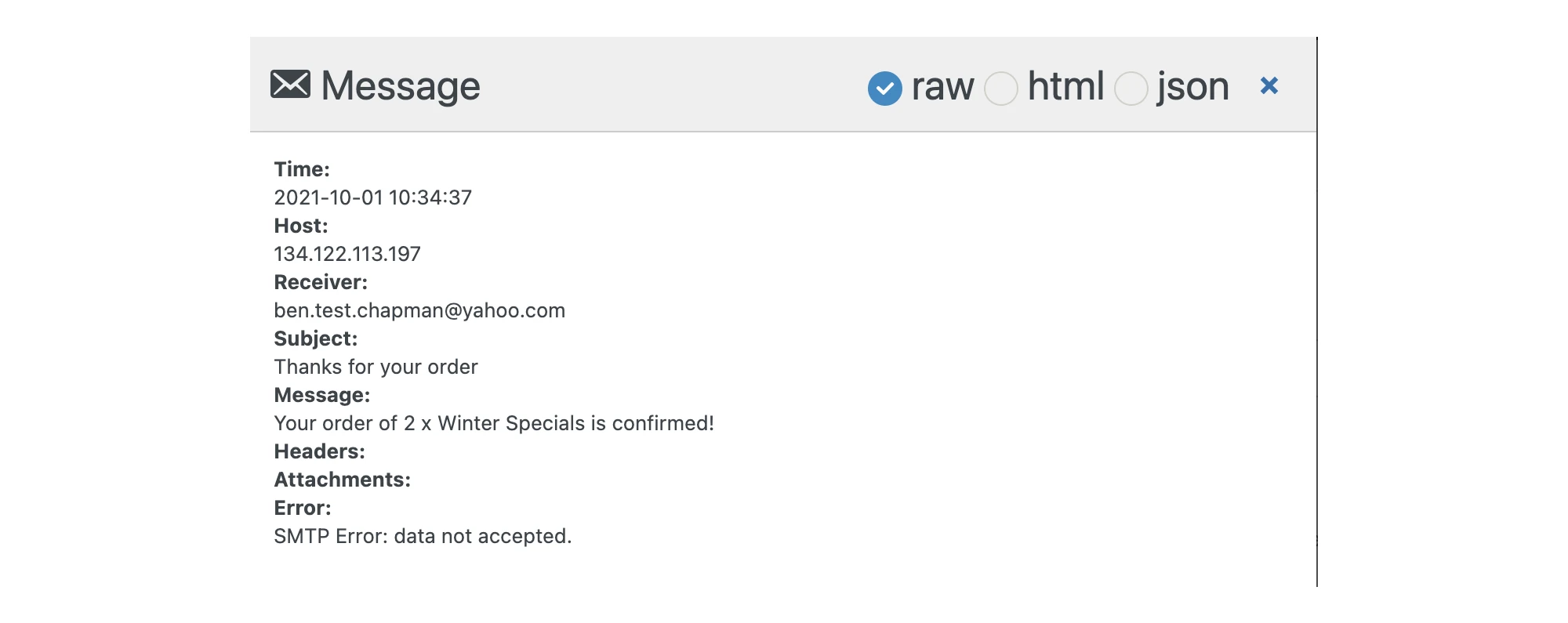Select the raw view radio button
The height and width of the screenshot is (623, 1568).
point(885,88)
